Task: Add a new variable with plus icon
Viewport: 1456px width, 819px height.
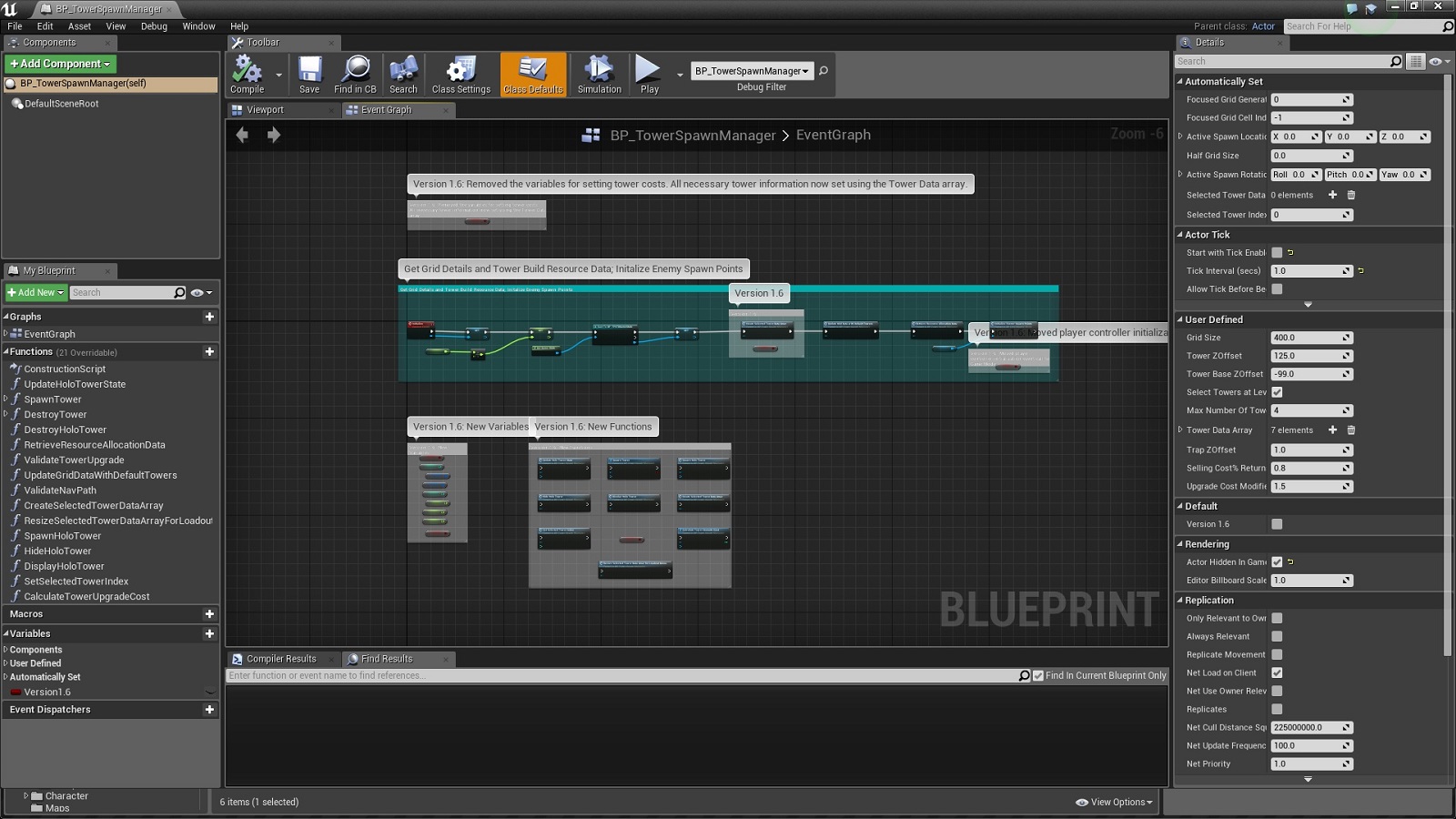Action: [209, 633]
